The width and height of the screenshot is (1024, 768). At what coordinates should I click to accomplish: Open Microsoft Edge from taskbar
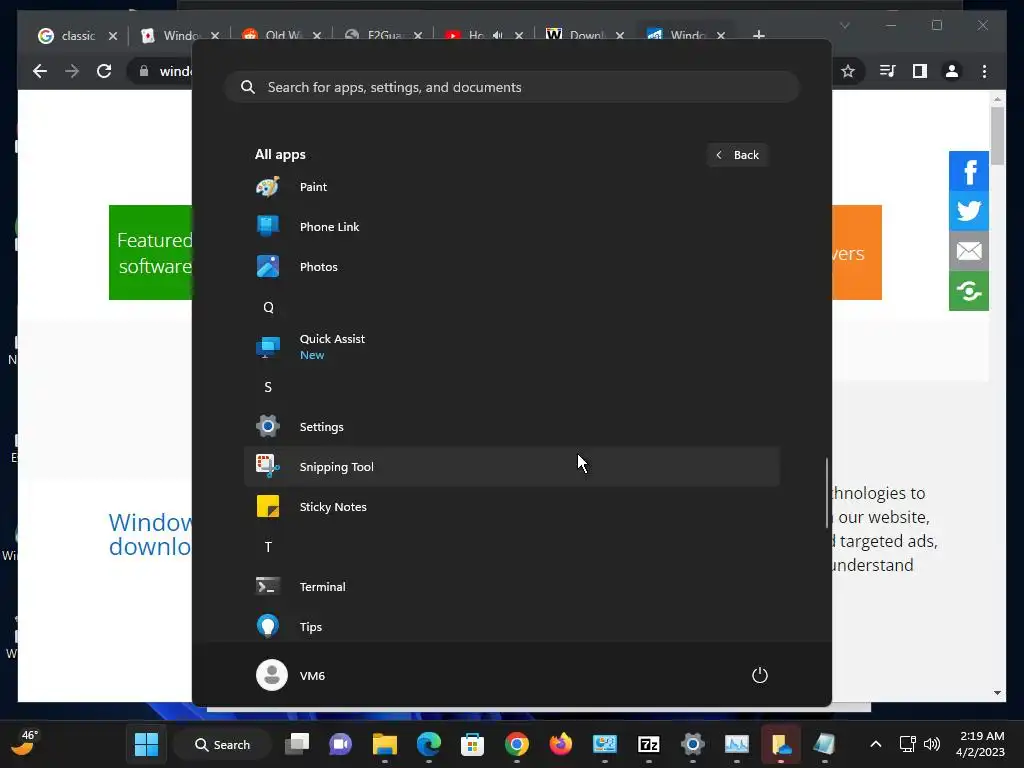[x=428, y=744]
